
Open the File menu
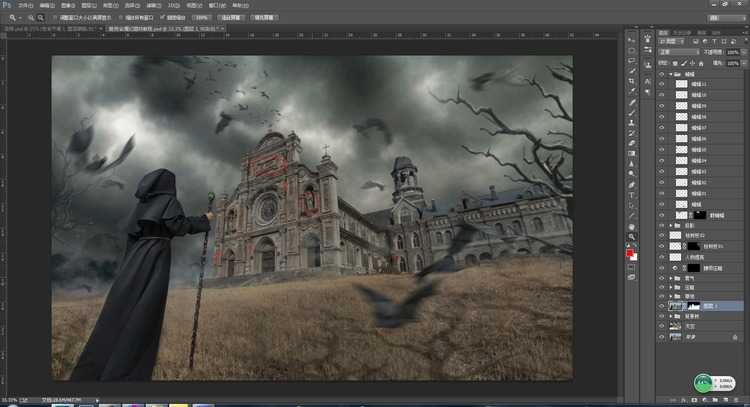coord(24,5)
